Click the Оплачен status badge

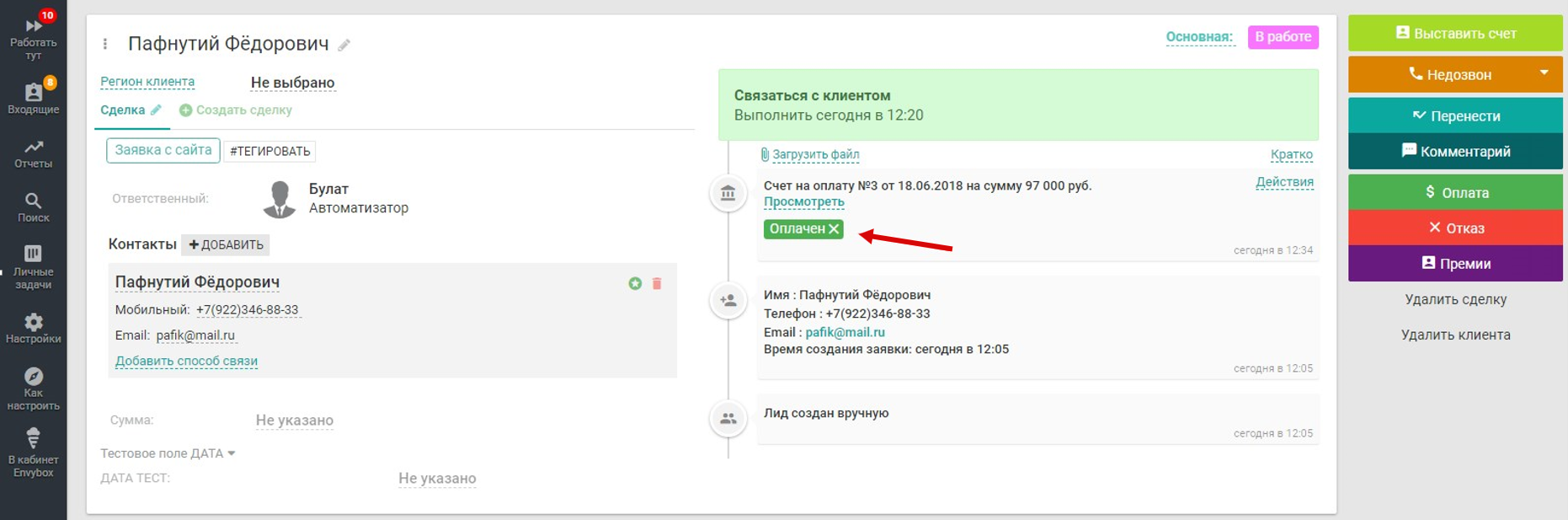[803, 228]
